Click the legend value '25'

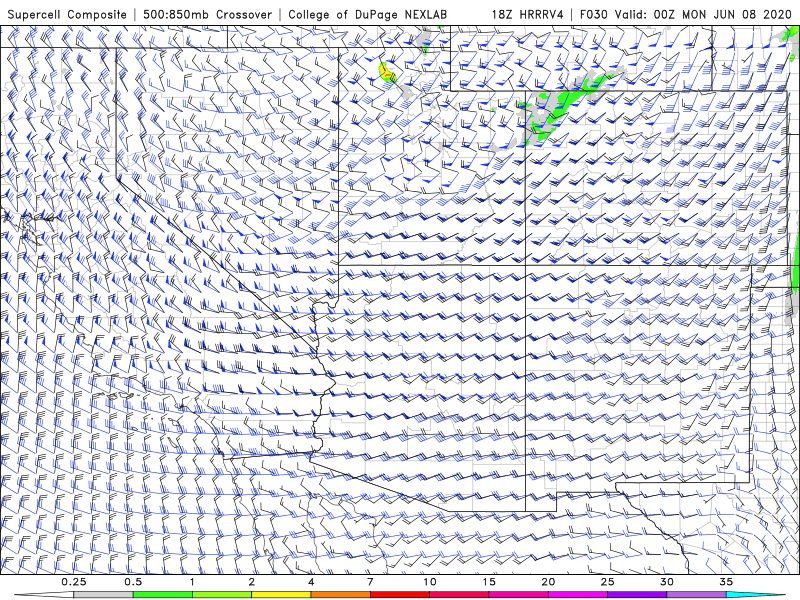point(607,582)
